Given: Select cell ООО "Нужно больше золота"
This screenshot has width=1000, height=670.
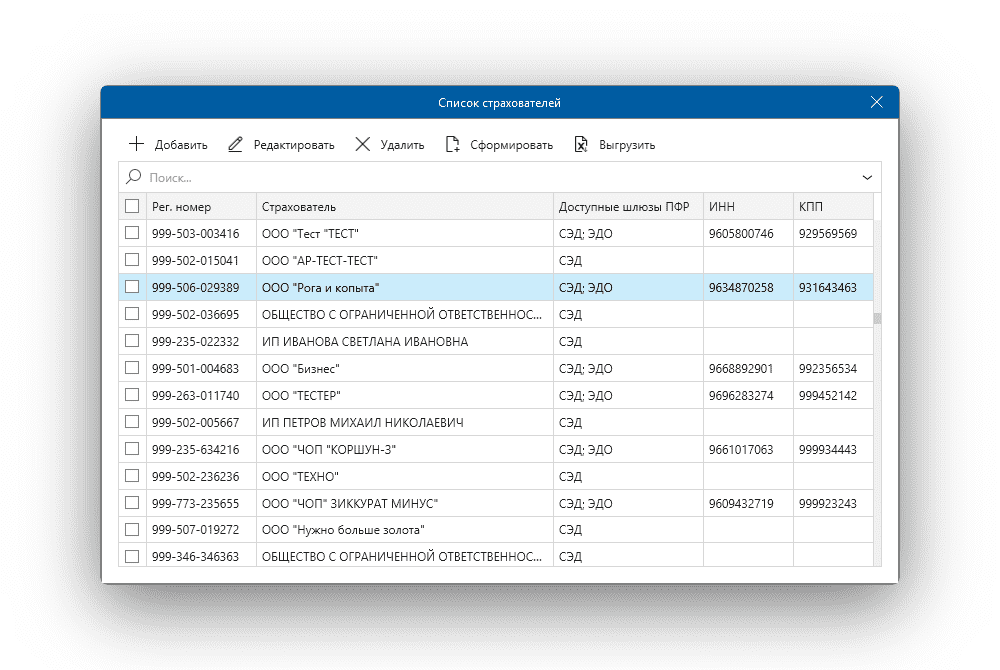Looking at the screenshot, I should point(404,530).
